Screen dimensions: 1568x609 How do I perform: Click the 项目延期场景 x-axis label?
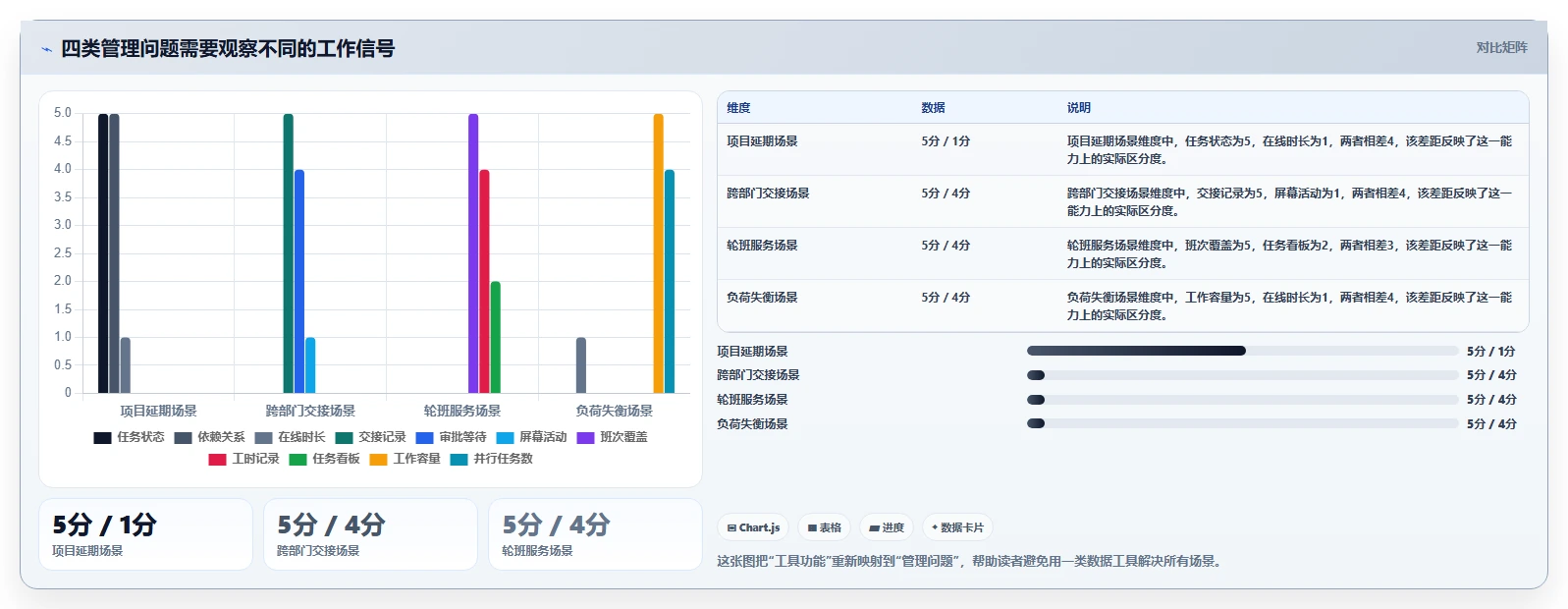pos(158,411)
